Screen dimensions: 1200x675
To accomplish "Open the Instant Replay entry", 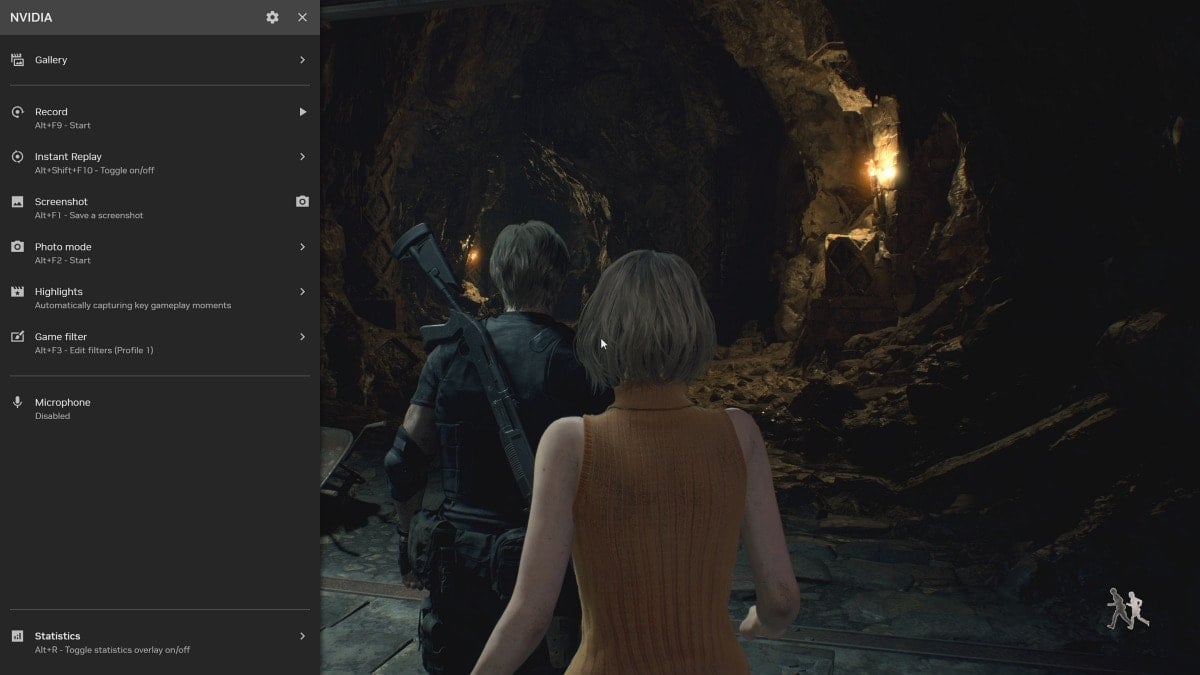I will click(160, 163).
